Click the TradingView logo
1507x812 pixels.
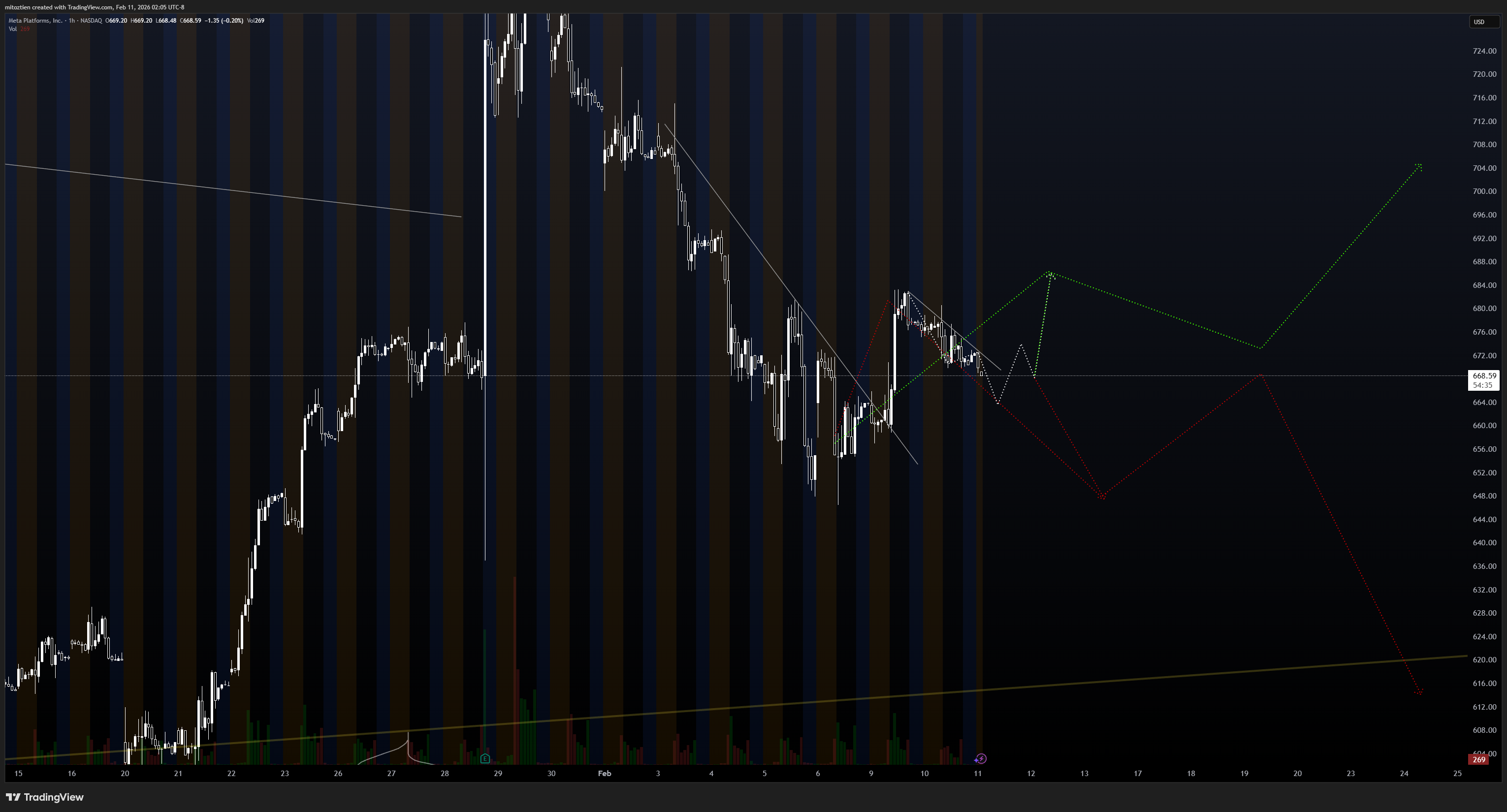[x=44, y=797]
